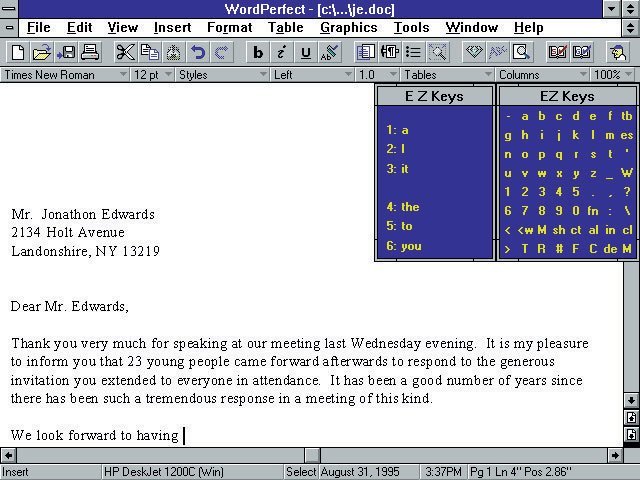640x480 pixels.
Task: Open the Tools menu
Action: (x=411, y=27)
